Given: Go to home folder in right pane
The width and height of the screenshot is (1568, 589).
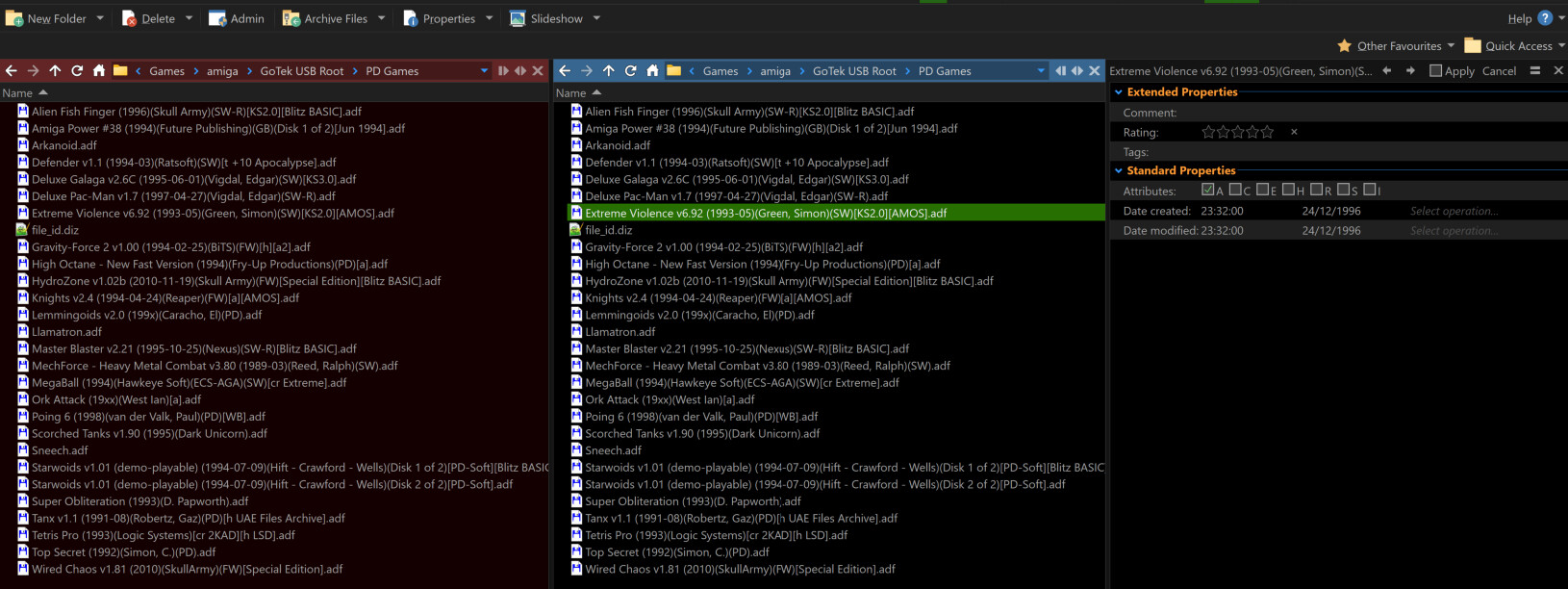Looking at the screenshot, I should pyautogui.click(x=652, y=70).
